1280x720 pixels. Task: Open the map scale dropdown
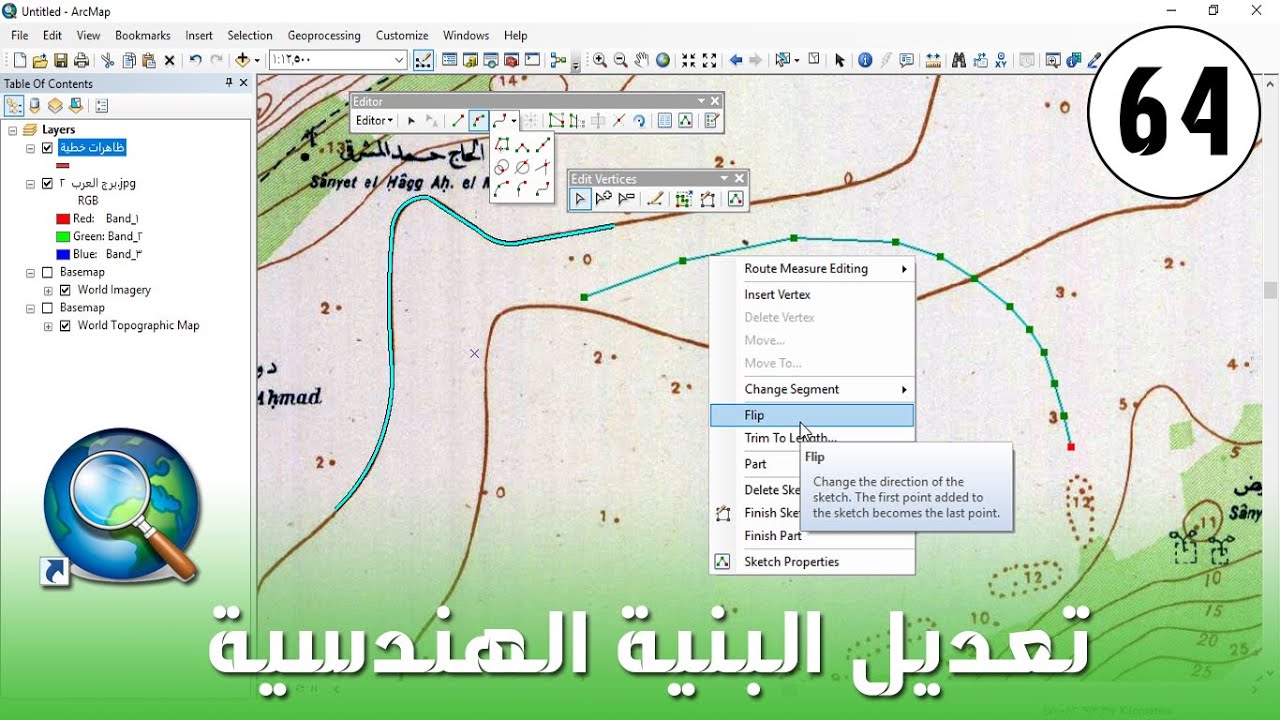[399, 60]
